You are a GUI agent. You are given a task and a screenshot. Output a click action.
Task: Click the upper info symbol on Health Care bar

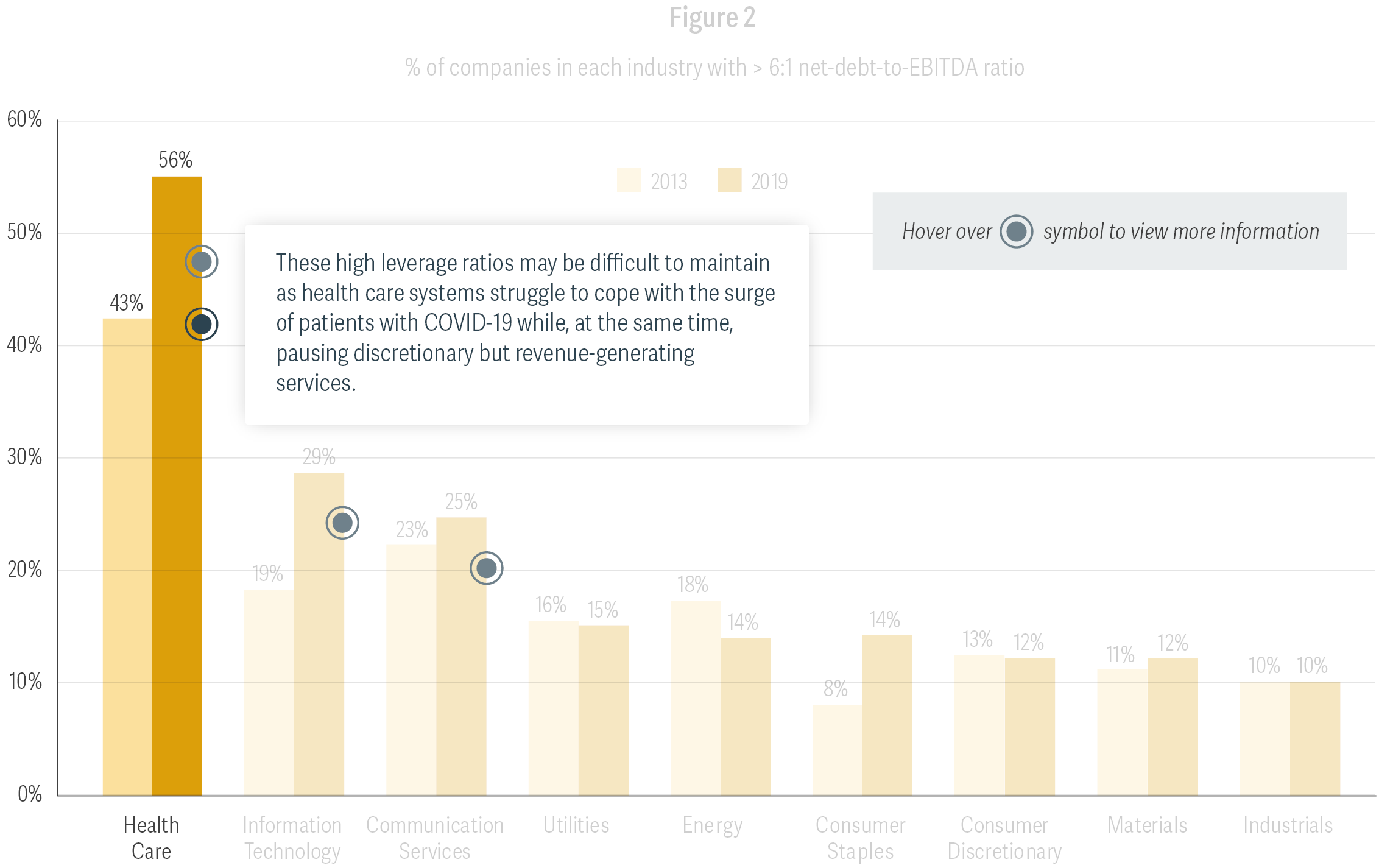[x=202, y=262]
